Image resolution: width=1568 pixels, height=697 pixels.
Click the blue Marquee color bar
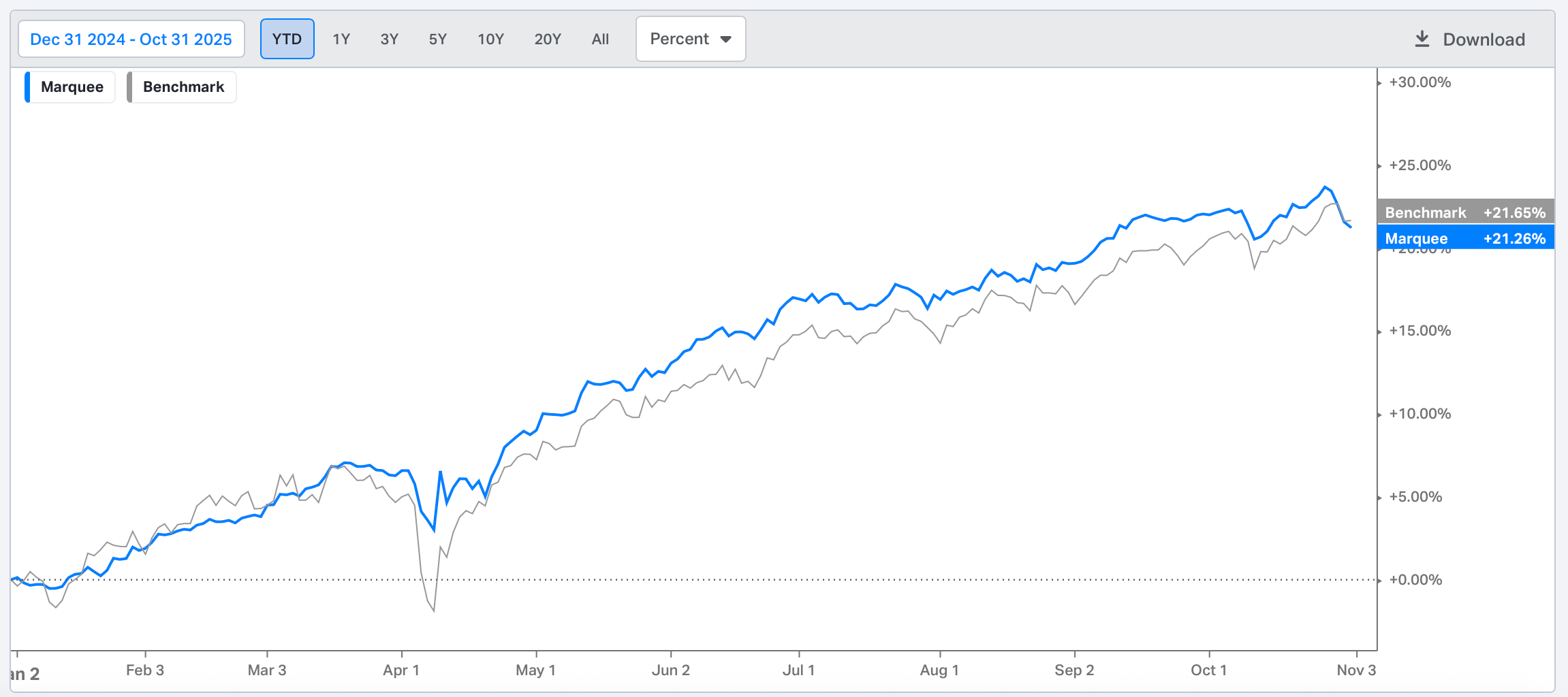[x=27, y=87]
